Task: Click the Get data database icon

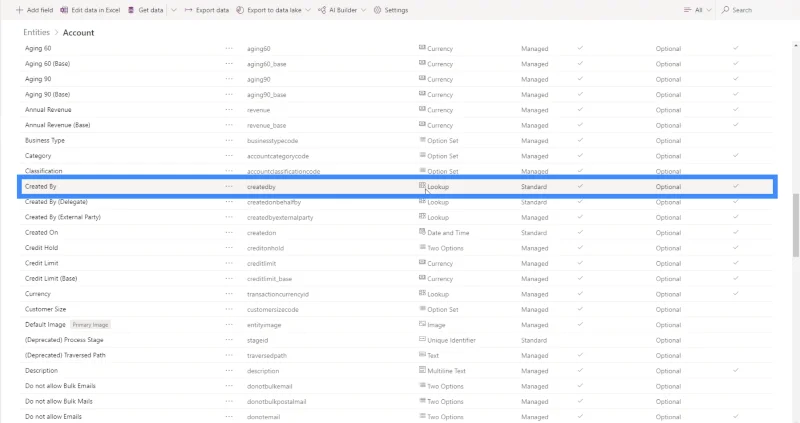Action: pos(131,10)
